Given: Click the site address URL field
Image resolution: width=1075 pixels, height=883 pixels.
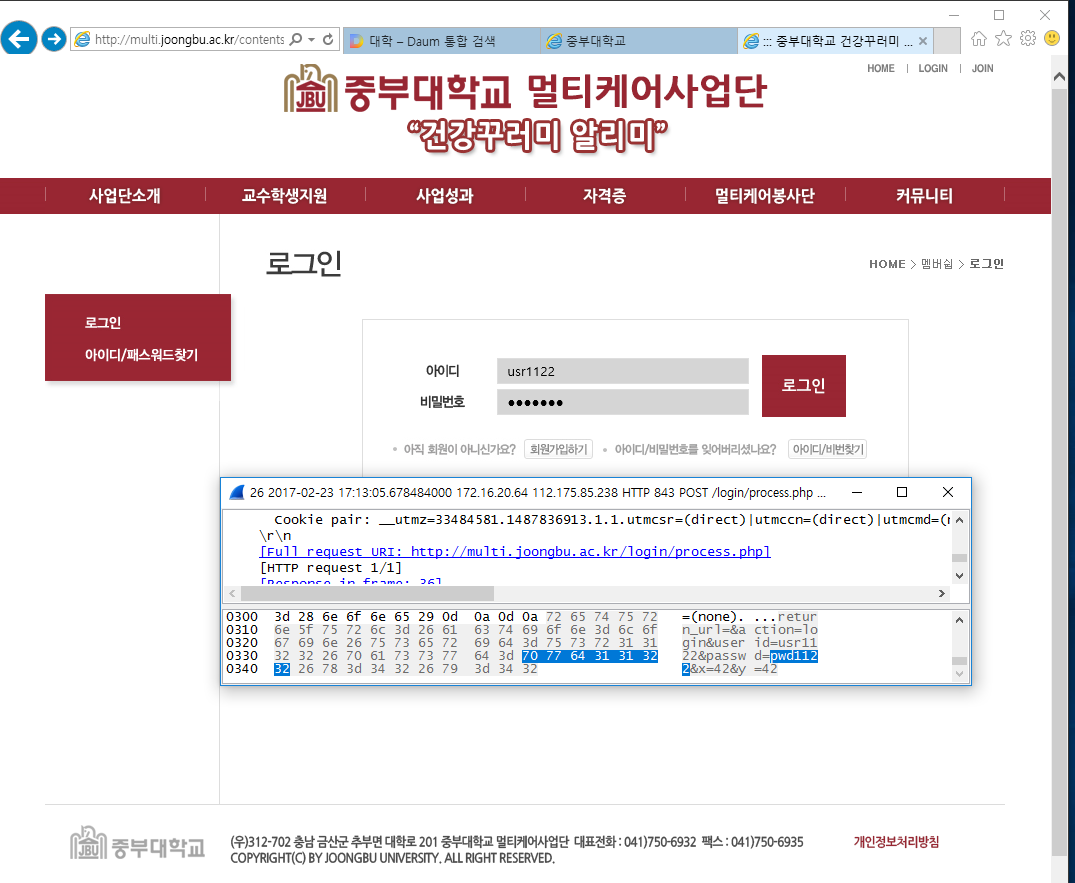Looking at the screenshot, I should pyautogui.click(x=189, y=39).
